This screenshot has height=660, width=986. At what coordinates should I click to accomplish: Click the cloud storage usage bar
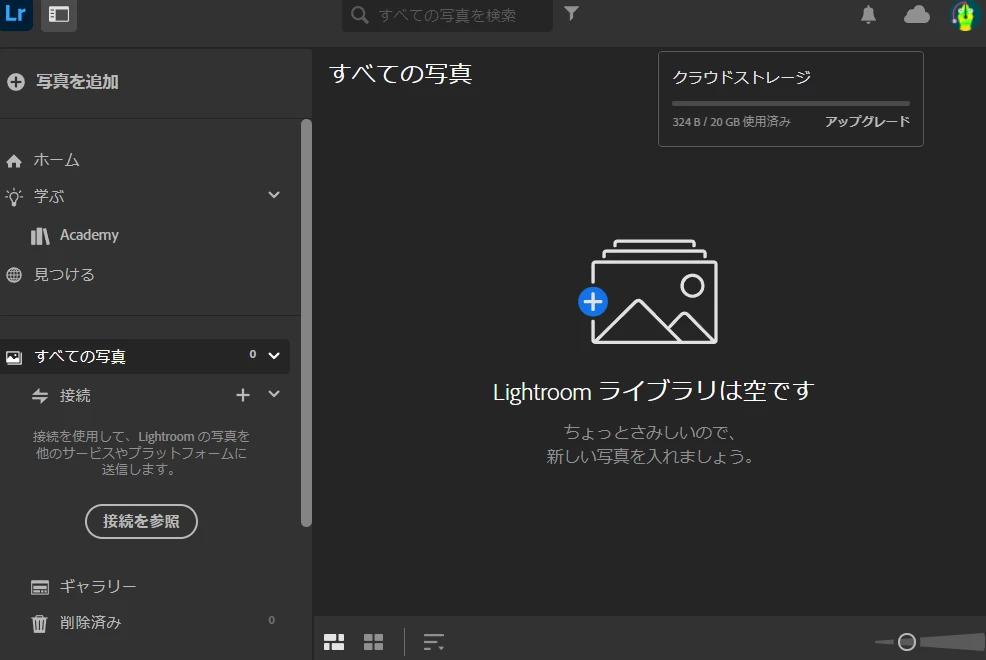(791, 103)
